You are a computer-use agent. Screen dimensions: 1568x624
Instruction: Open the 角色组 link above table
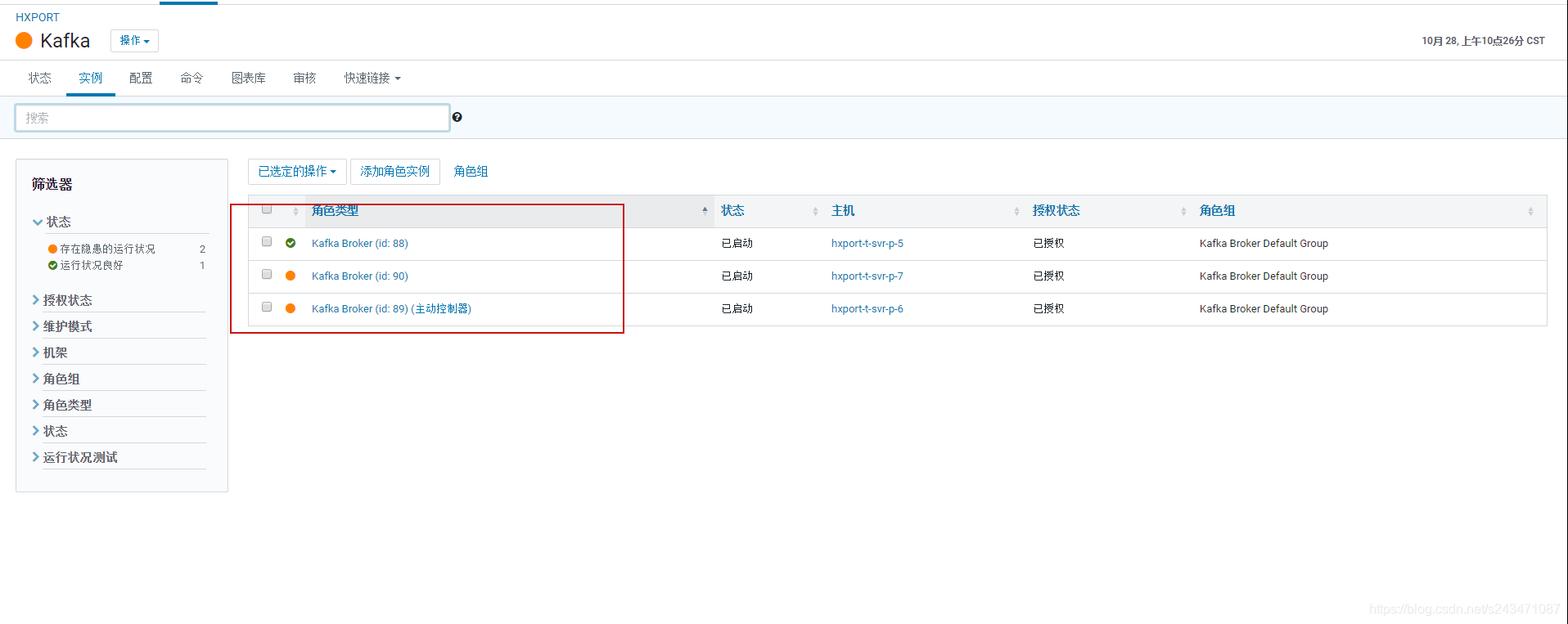471,171
